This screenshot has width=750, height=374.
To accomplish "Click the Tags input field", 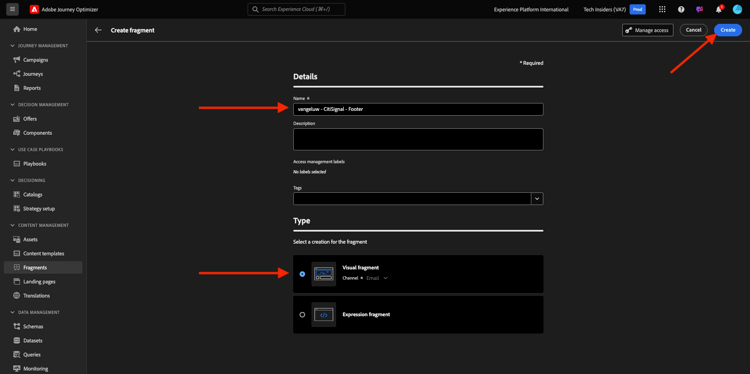I will (412, 198).
